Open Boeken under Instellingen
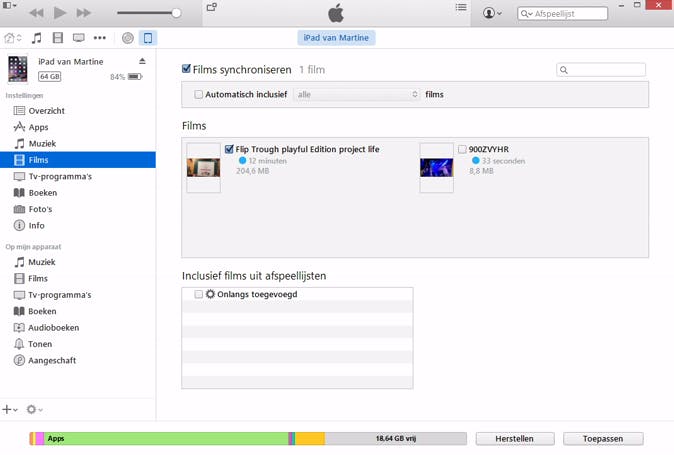674x455 pixels. point(78,192)
